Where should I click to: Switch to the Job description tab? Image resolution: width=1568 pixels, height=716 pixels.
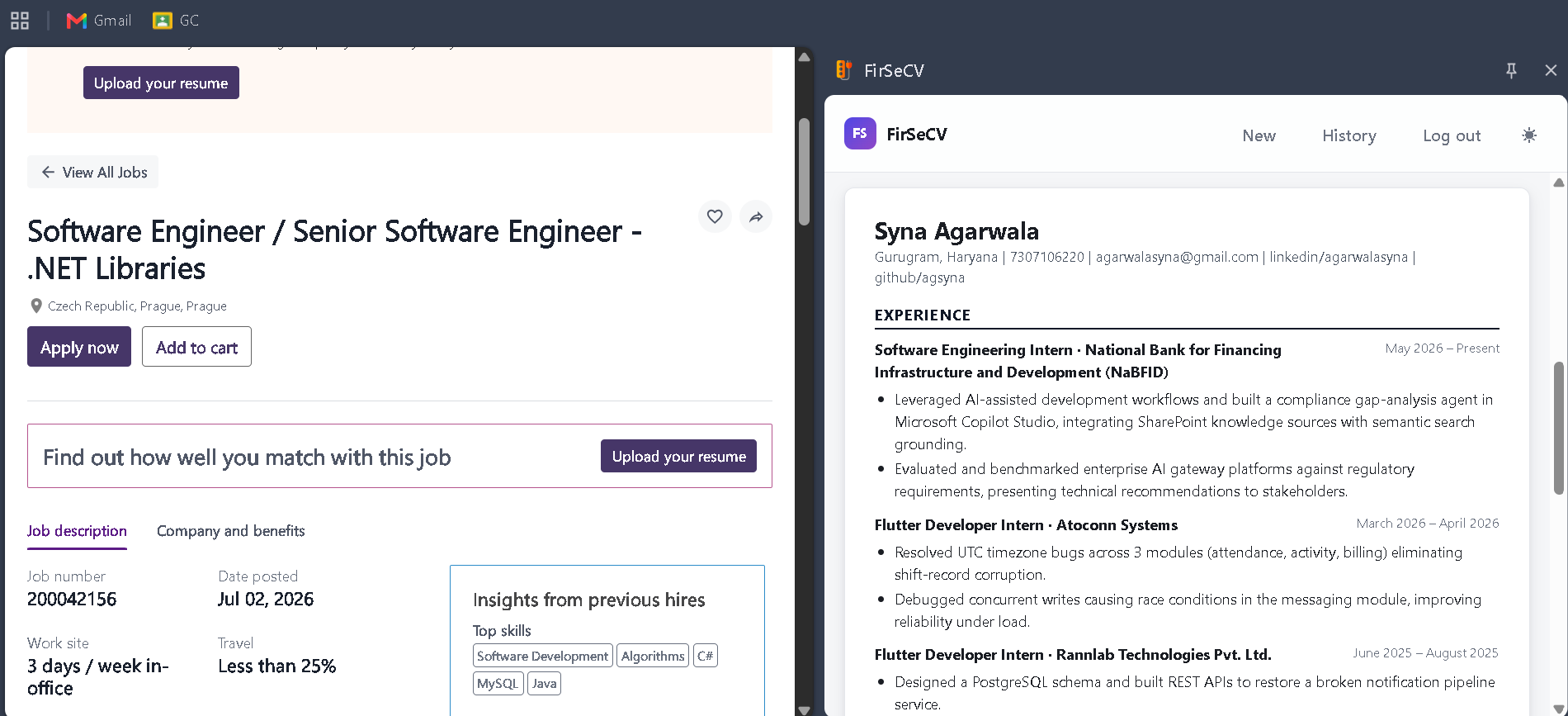(77, 531)
